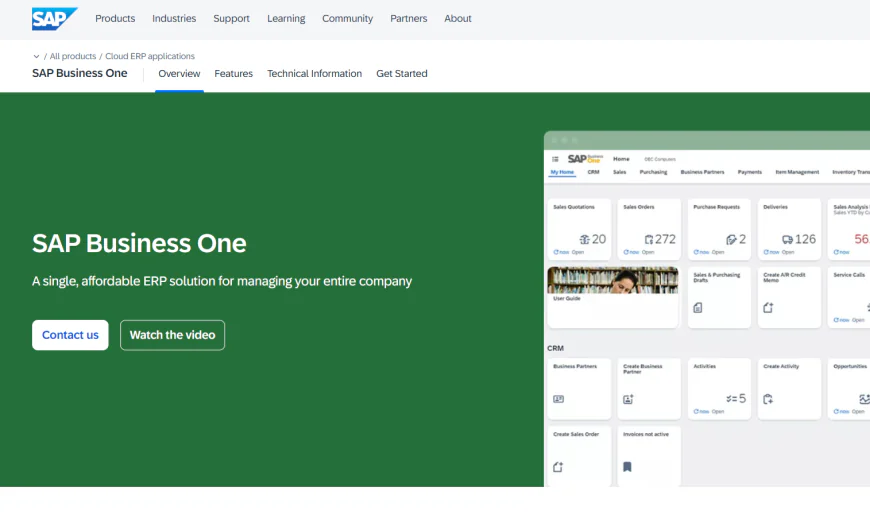Open the Get Started tab
The width and height of the screenshot is (870, 518).
(x=402, y=74)
